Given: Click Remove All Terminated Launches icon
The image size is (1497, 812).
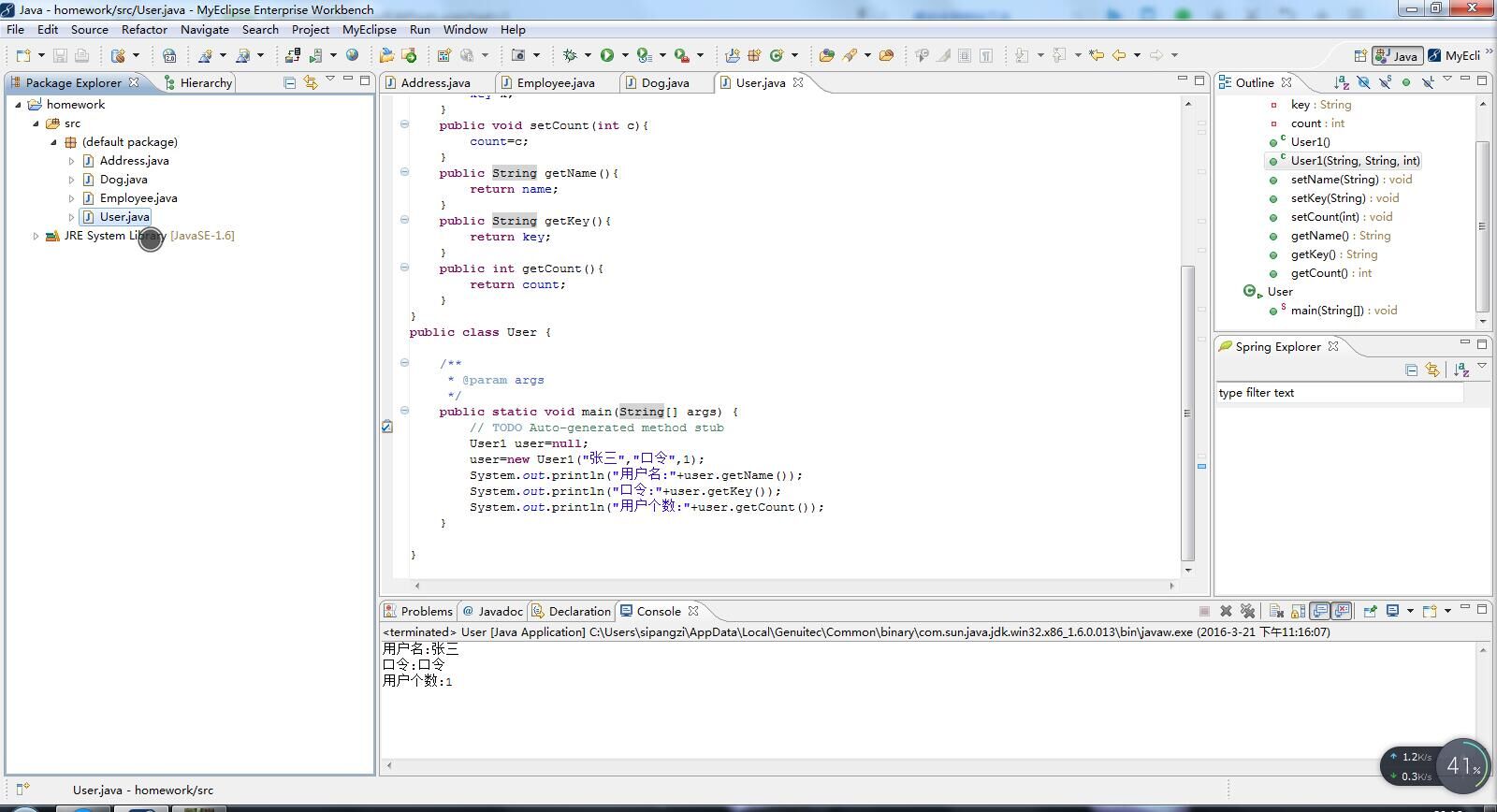Looking at the screenshot, I should tap(1247, 611).
